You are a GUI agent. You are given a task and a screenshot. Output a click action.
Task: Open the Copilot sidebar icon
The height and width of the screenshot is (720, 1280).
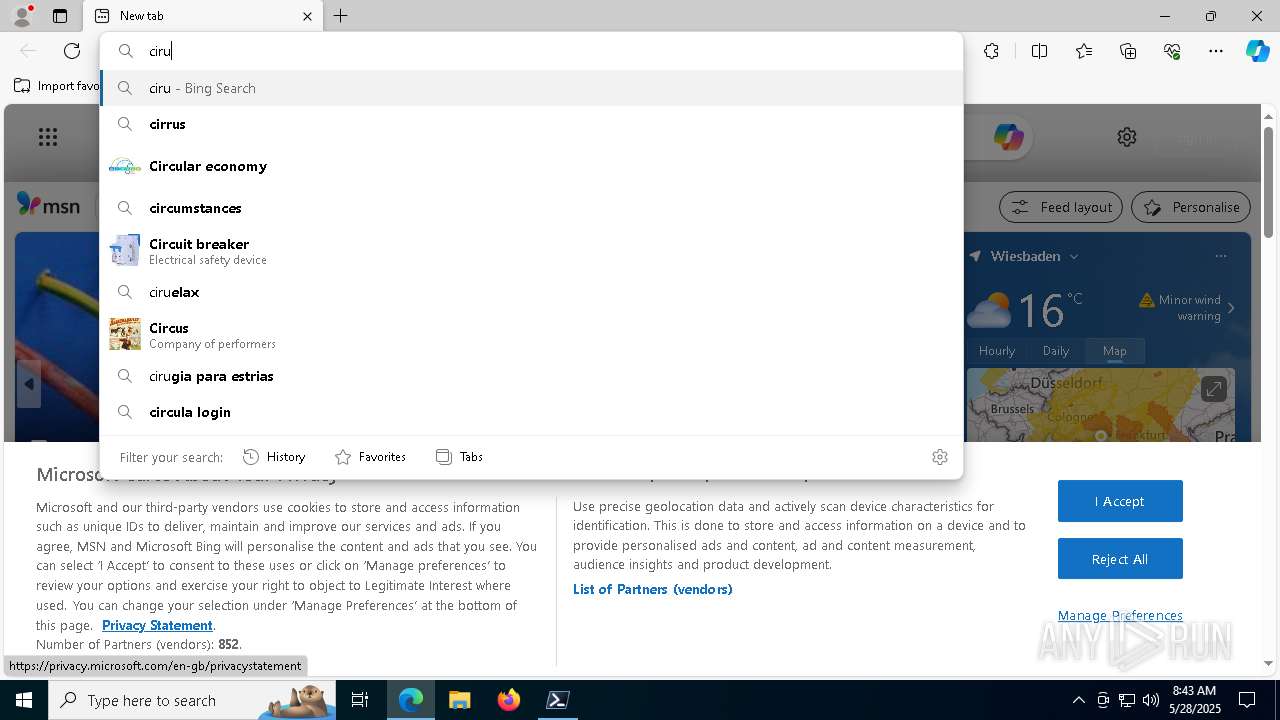pyautogui.click(x=1257, y=51)
